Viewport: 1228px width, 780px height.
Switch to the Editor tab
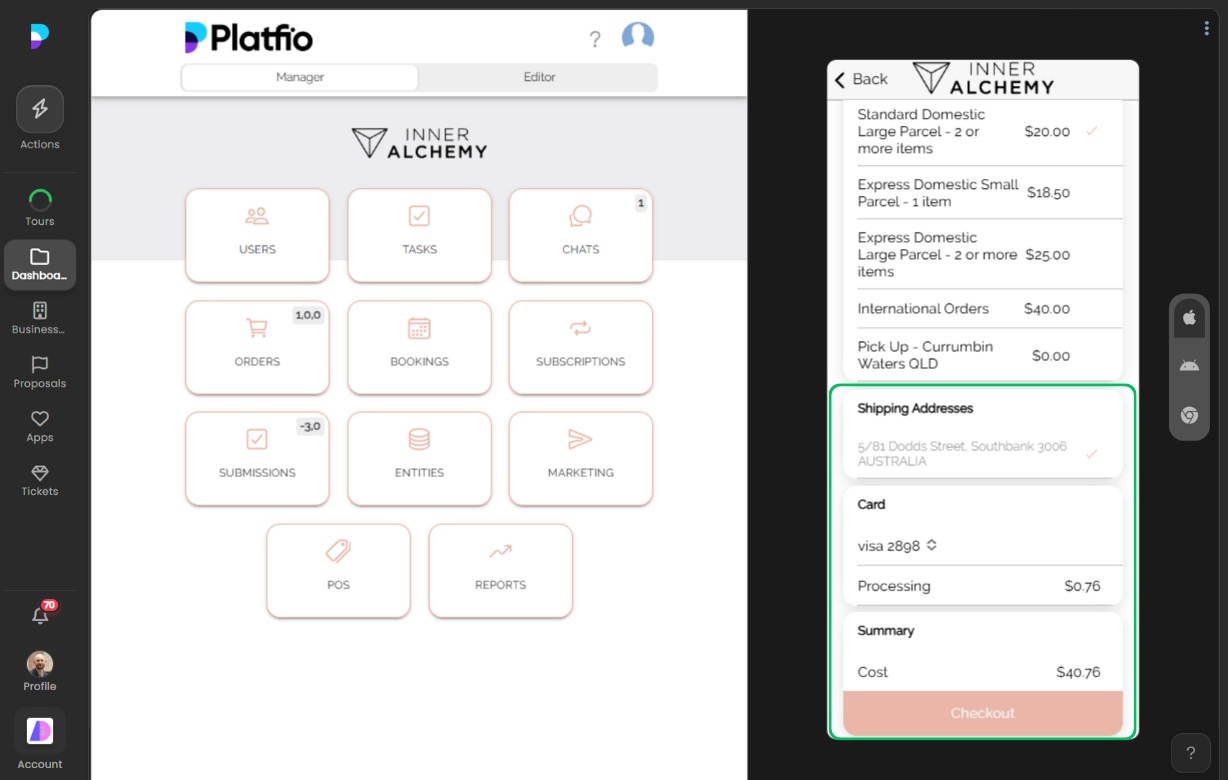539,77
